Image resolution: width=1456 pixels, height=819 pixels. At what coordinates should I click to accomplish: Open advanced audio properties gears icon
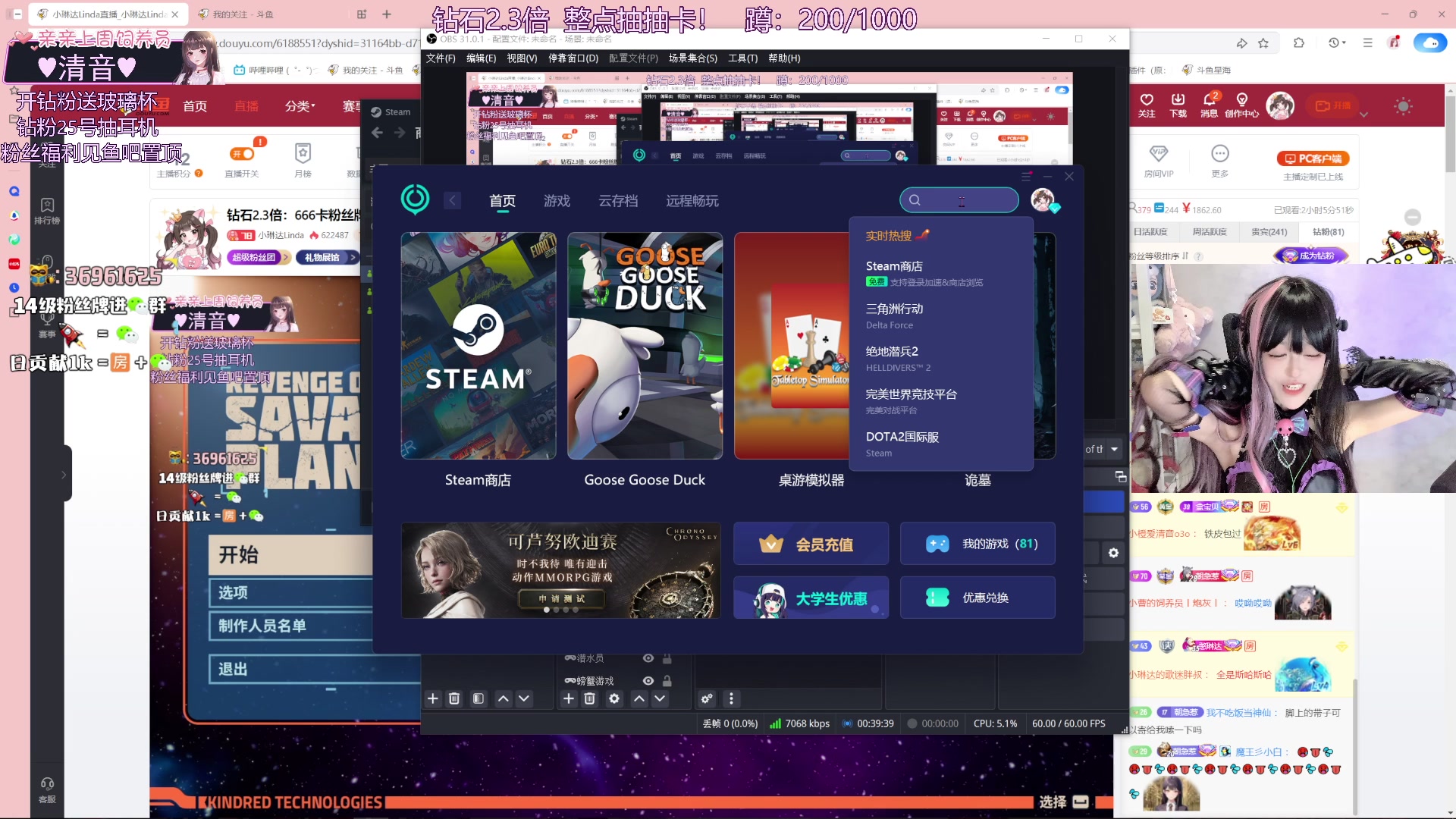(x=707, y=698)
